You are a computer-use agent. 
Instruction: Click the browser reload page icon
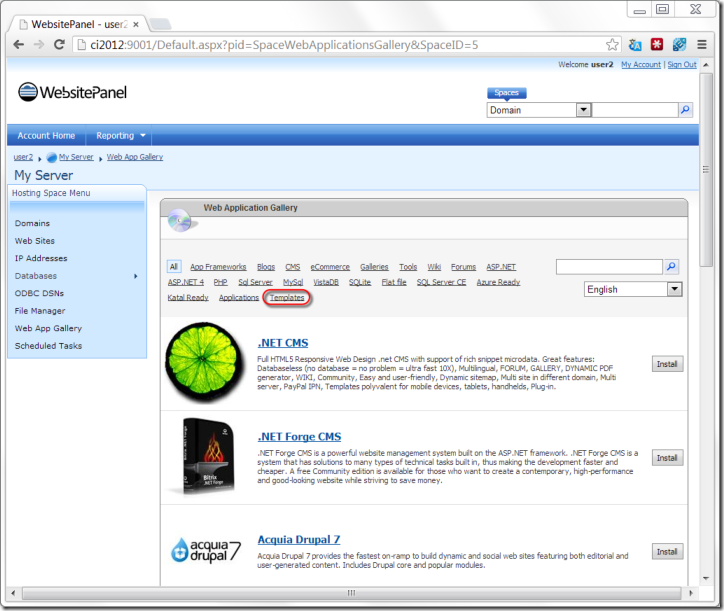tap(59, 45)
